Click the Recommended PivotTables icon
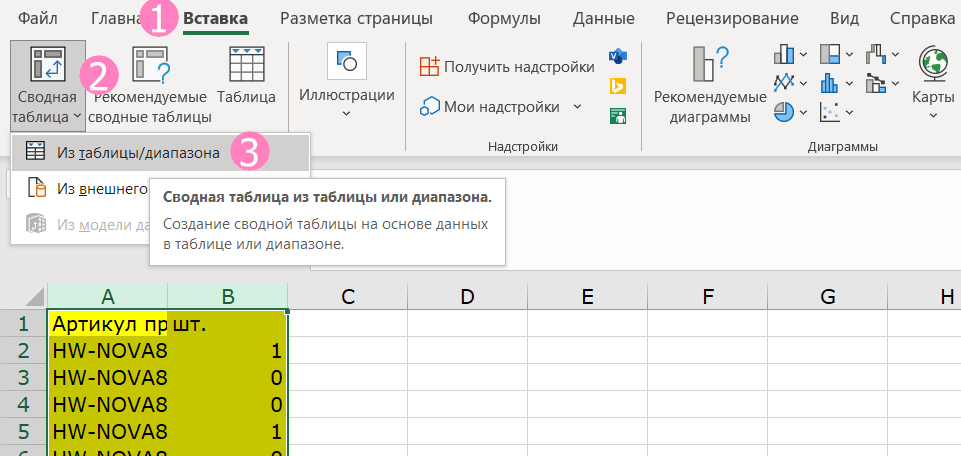This screenshot has height=456, width=961. [152, 66]
